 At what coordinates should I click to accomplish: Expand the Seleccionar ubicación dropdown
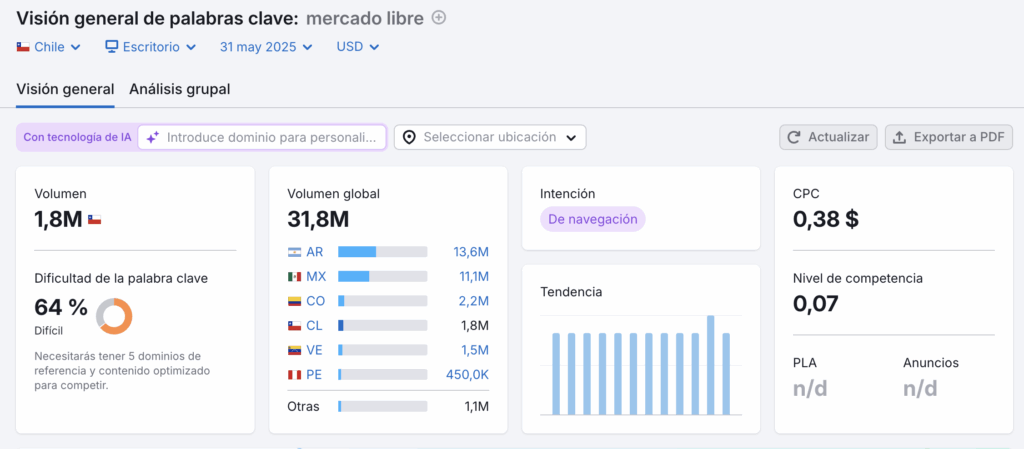pos(490,138)
